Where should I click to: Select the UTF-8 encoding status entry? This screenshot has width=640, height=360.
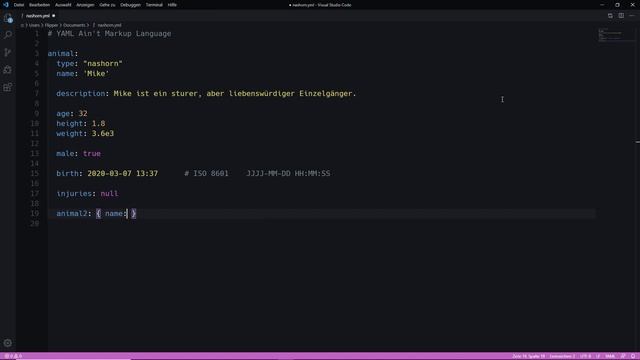pyautogui.click(x=585, y=356)
